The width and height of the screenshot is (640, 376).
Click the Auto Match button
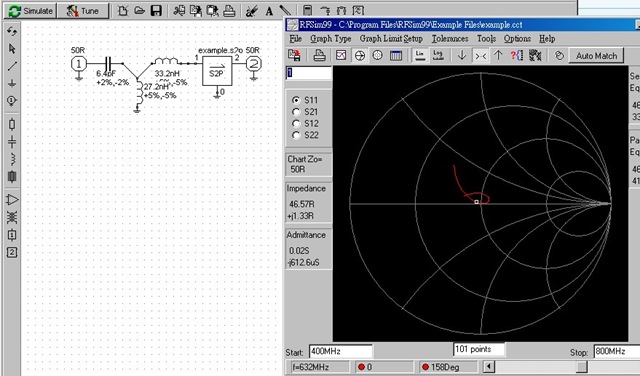pyautogui.click(x=596, y=56)
